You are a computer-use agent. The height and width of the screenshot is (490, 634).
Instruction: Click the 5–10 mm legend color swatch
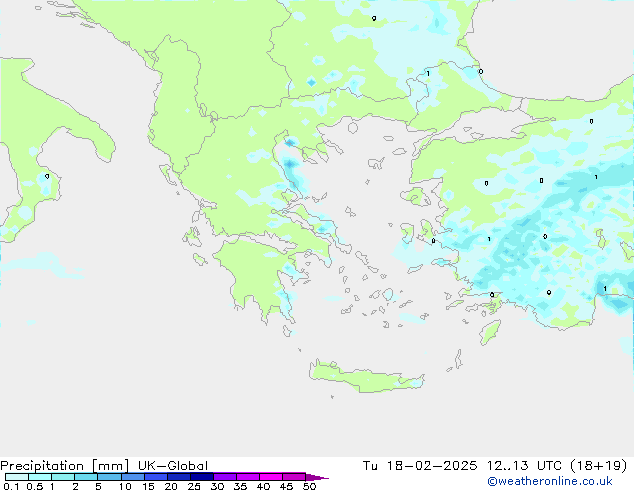click(x=109, y=477)
